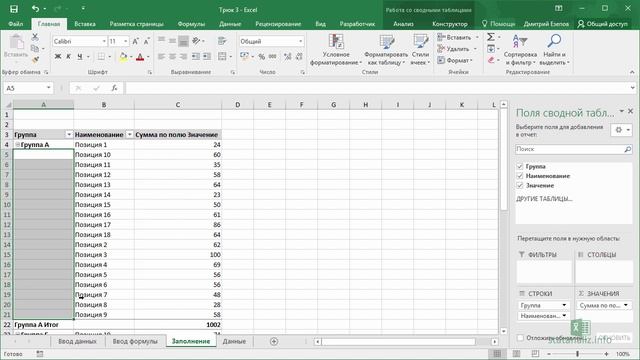Open the Данные ribbon tab

coord(230,24)
